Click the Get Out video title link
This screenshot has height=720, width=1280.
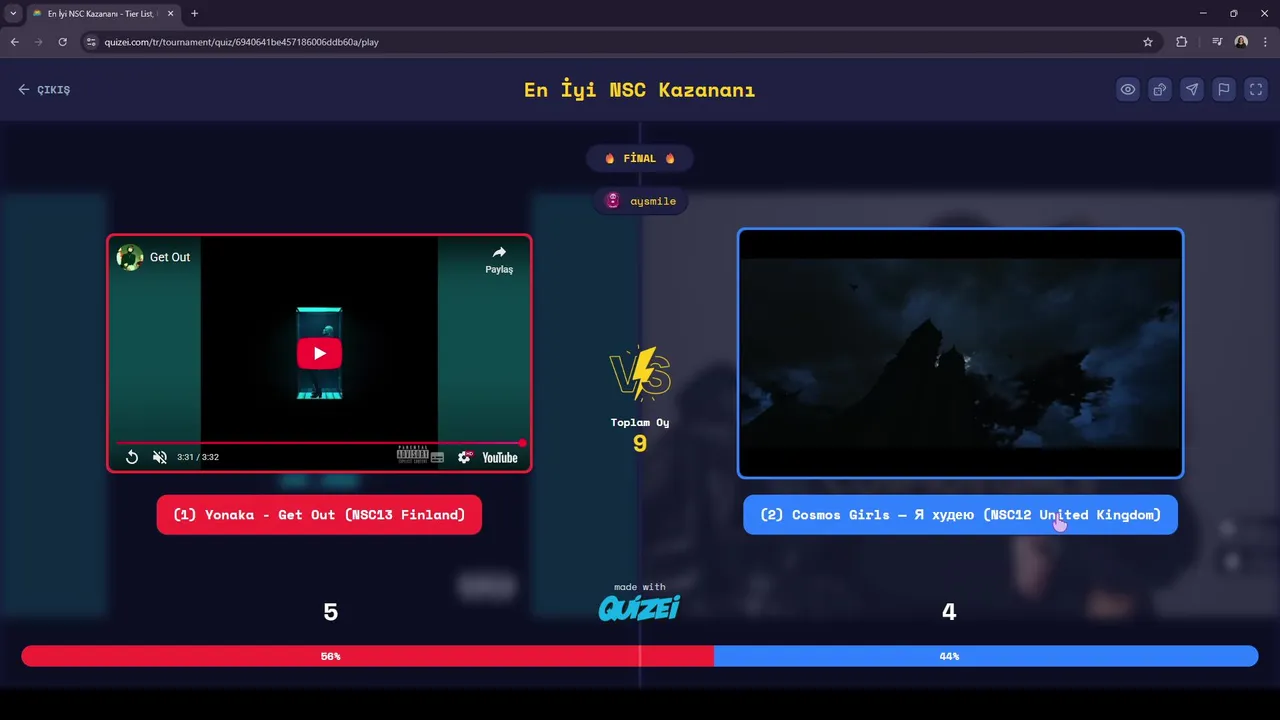coord(170,257)
